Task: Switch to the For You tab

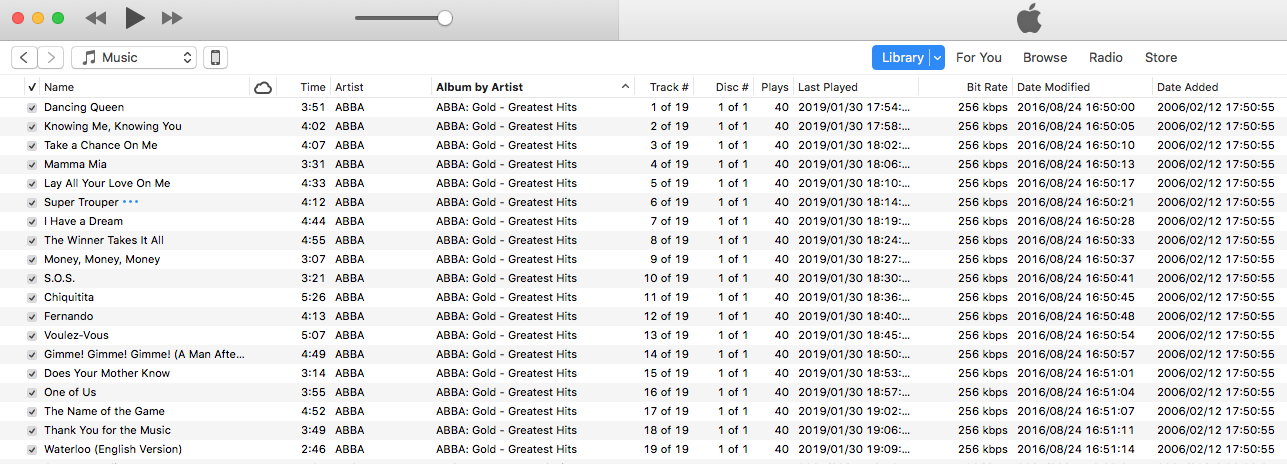Action: pyautogui.click(x=978, y=58)
